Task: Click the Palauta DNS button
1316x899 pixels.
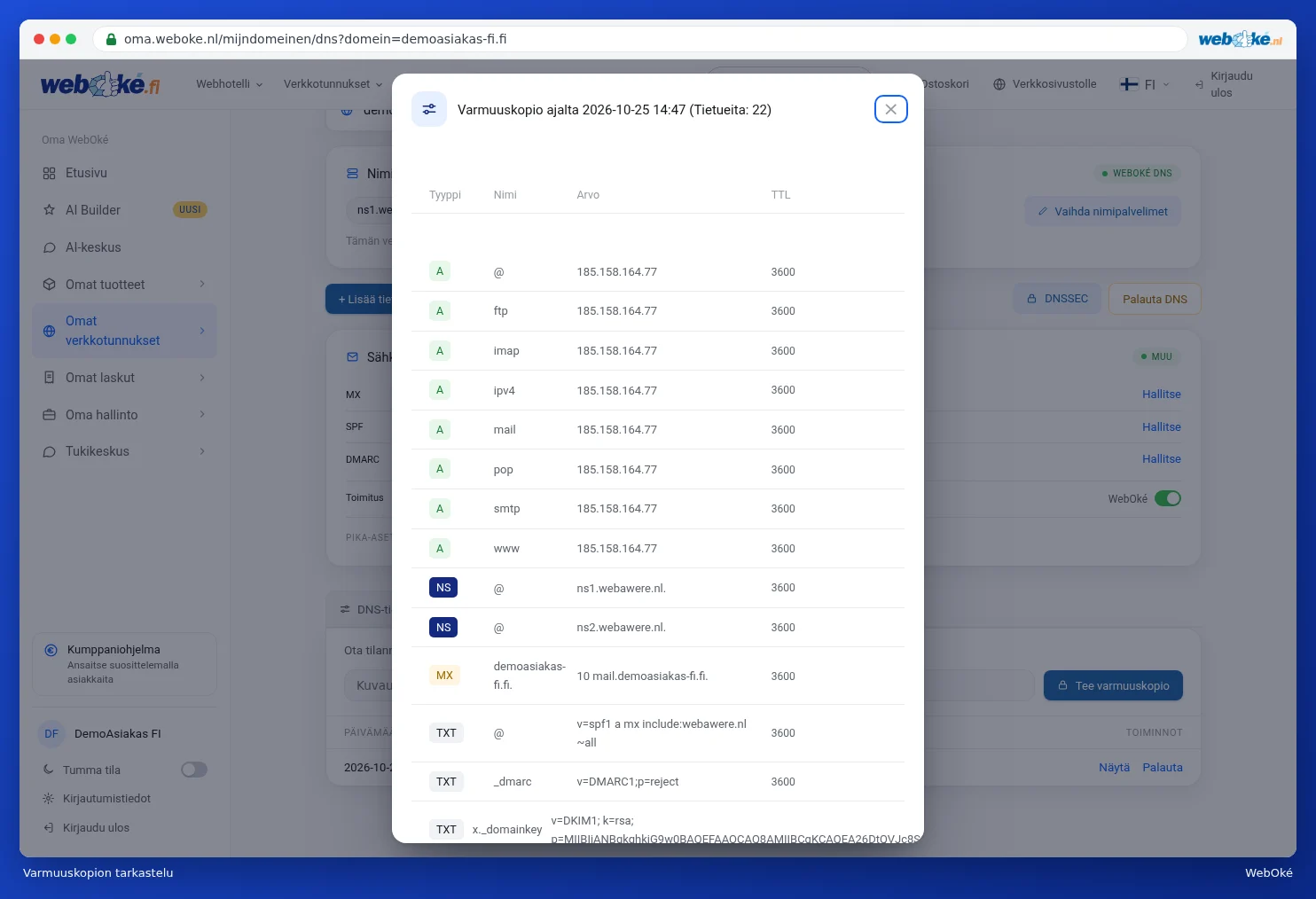Action: pos(1155,299)
